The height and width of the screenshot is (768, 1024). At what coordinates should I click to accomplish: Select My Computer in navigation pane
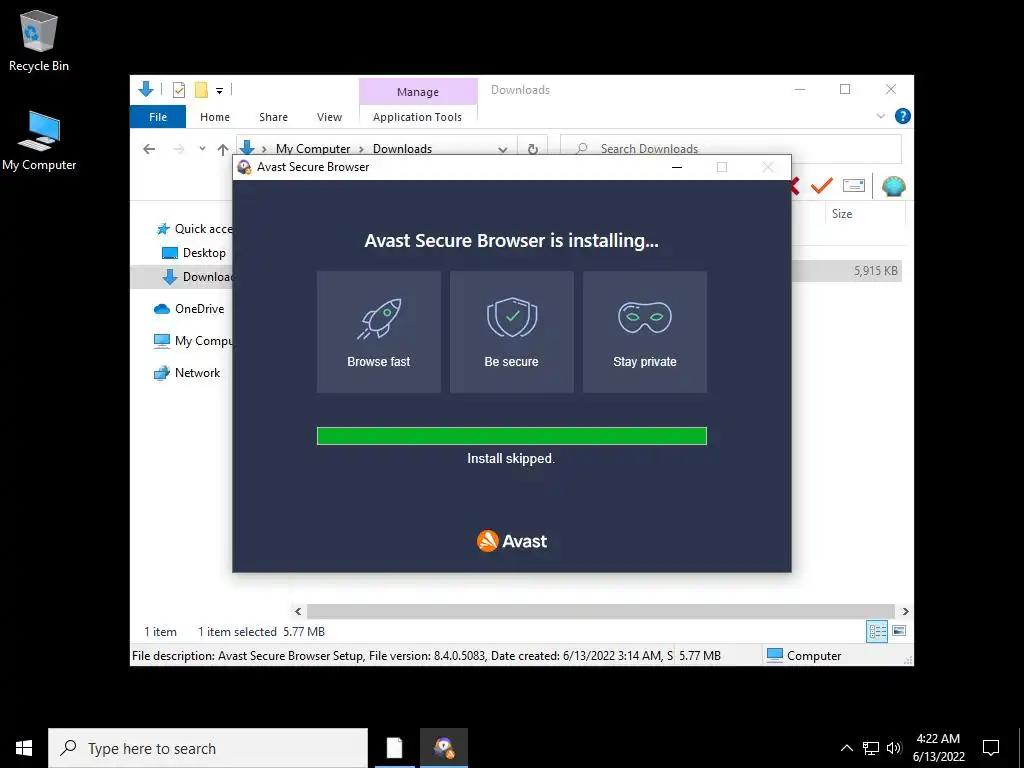[x=193, y=341]
